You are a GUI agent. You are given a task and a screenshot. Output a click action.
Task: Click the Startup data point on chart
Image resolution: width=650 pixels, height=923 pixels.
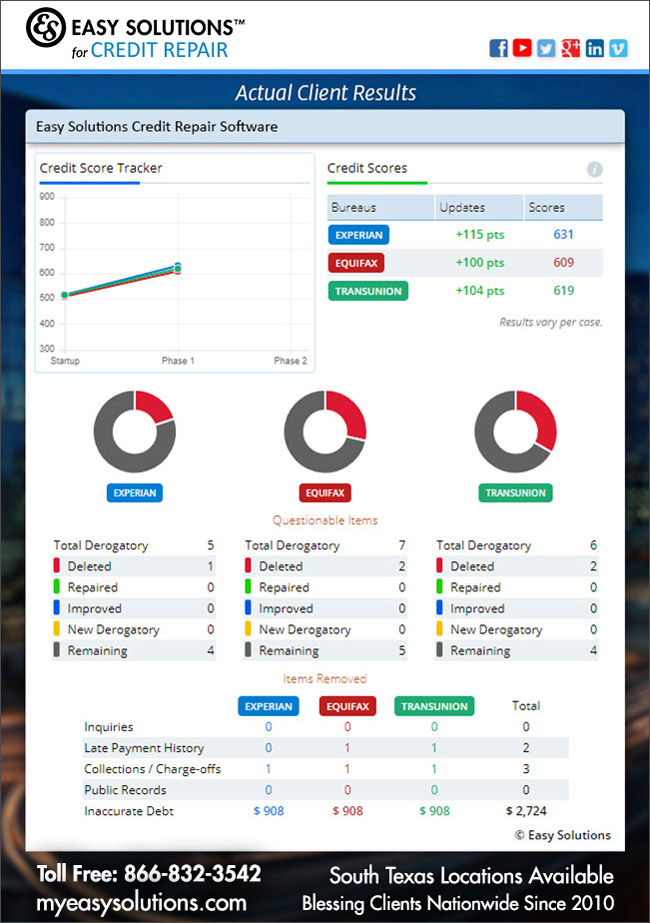point(65,295)
